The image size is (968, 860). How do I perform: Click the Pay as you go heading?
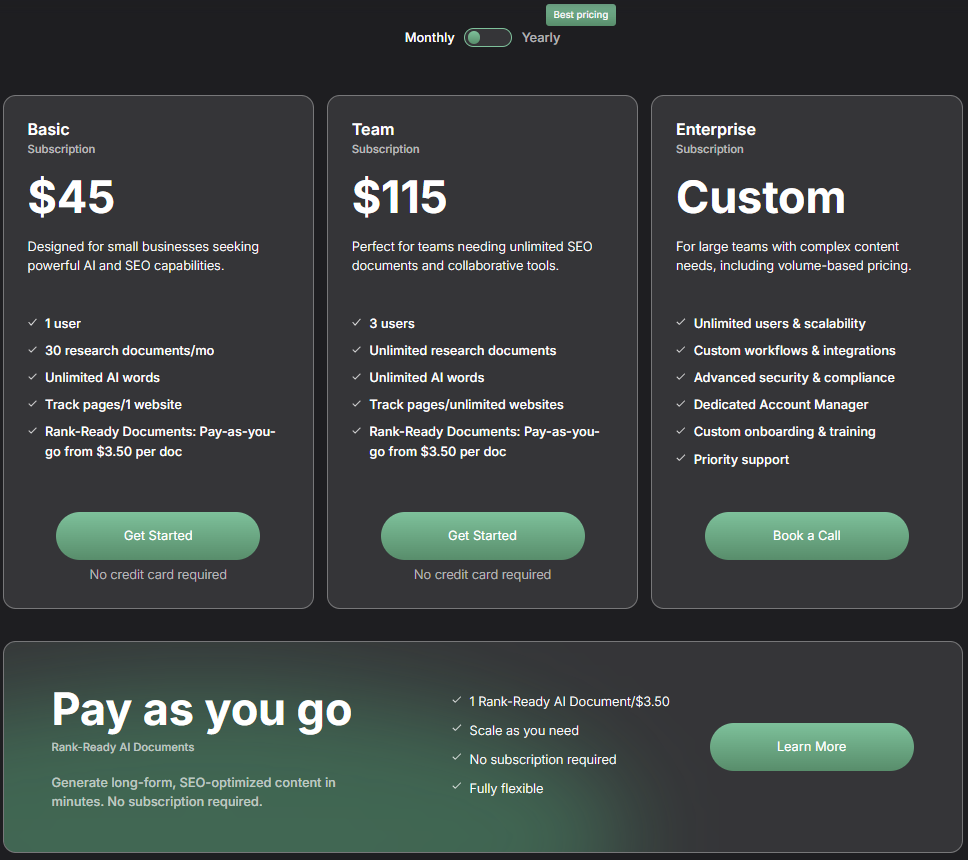click(202, 711)
